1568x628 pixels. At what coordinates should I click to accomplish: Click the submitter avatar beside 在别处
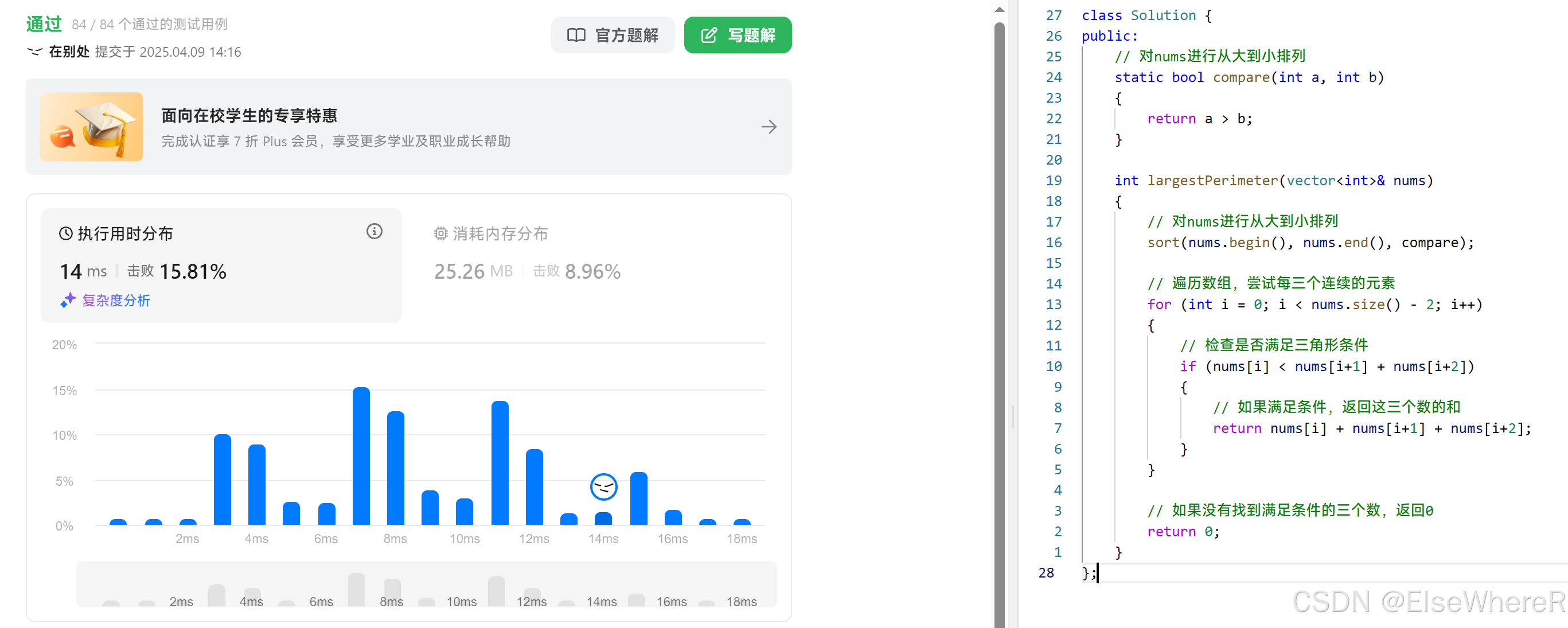[34, 52]
